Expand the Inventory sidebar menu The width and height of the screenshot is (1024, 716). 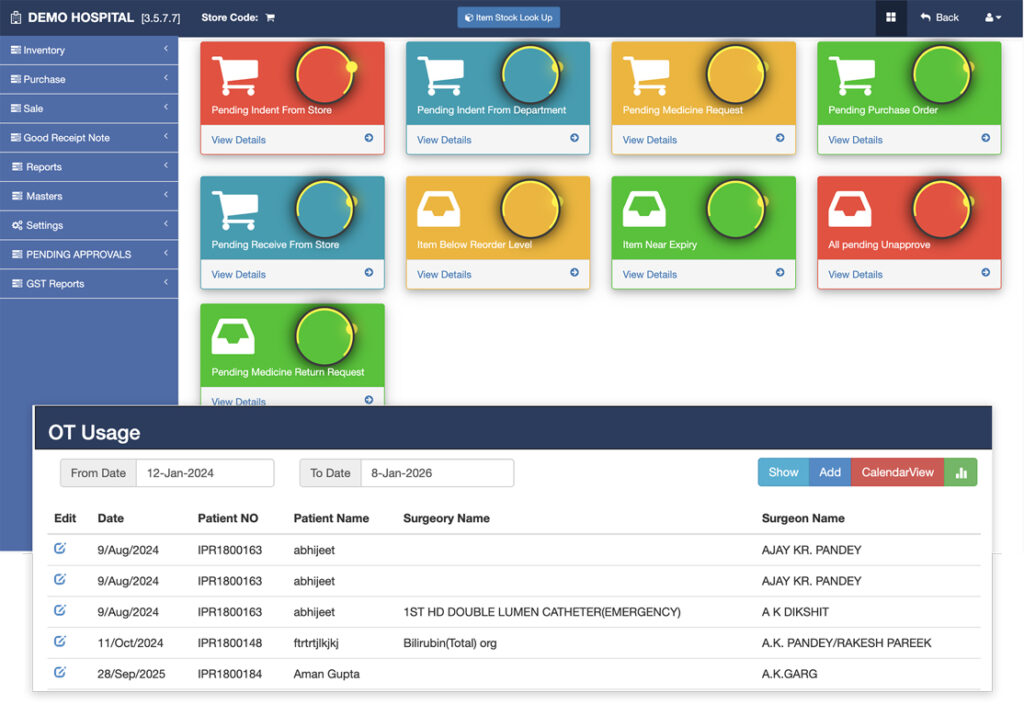coord(89,50)
